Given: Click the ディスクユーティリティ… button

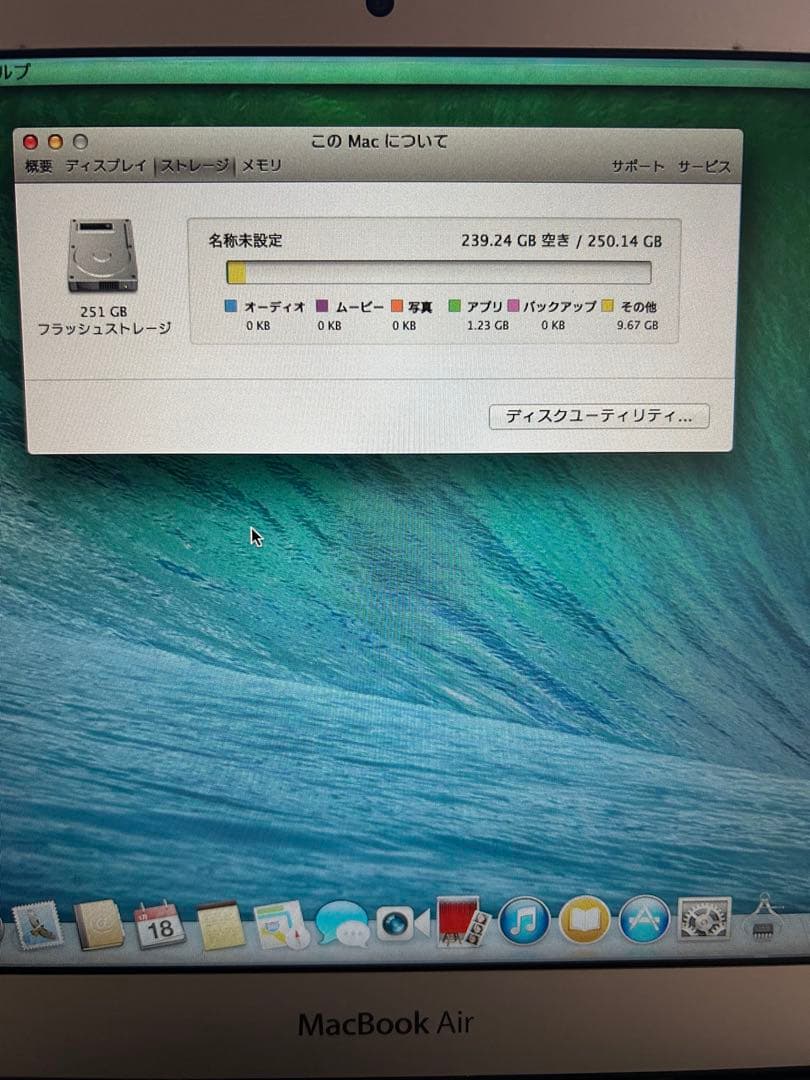Looking at the screenshot, I should 599,416.
